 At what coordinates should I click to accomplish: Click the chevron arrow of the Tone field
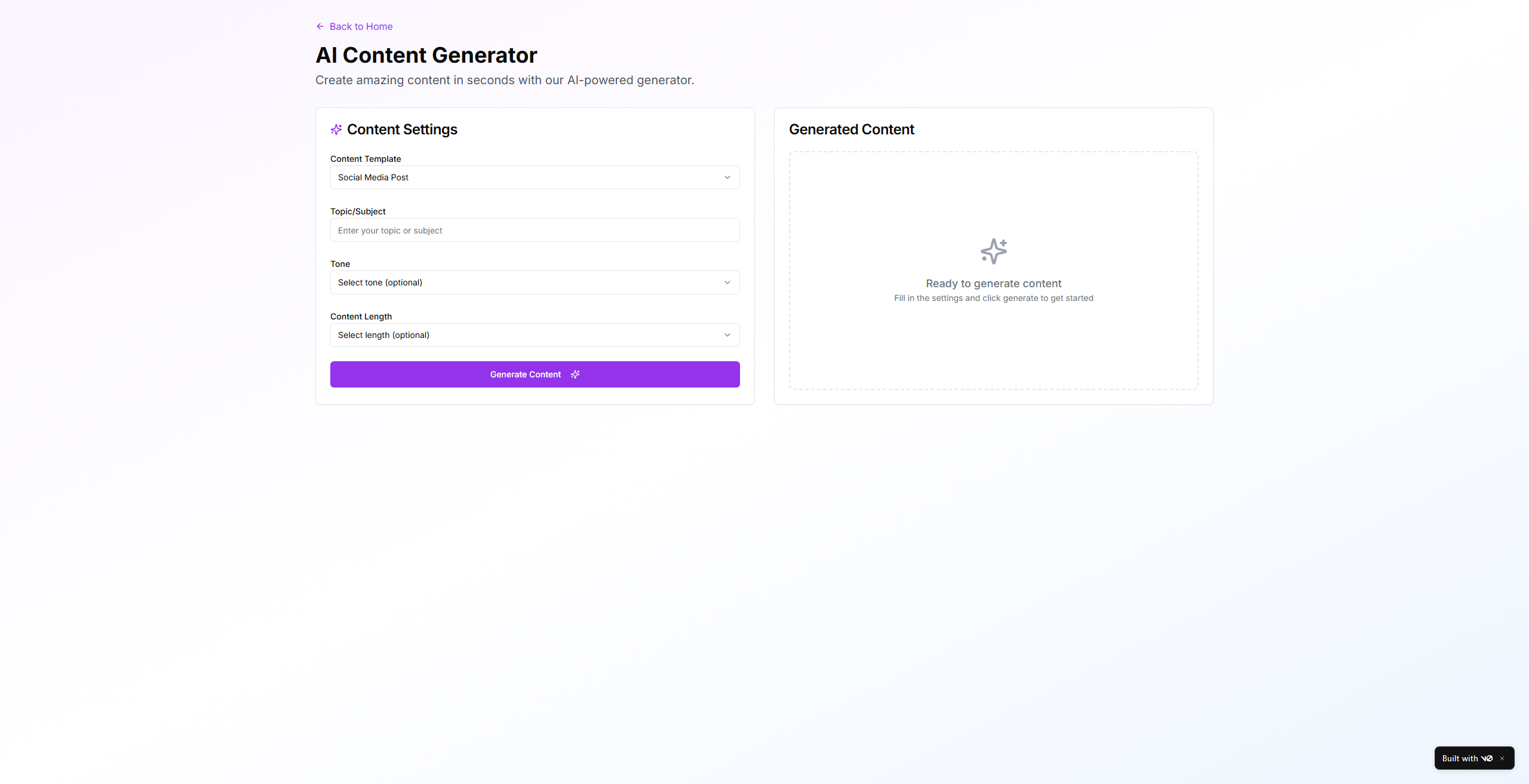coord(727,282)
